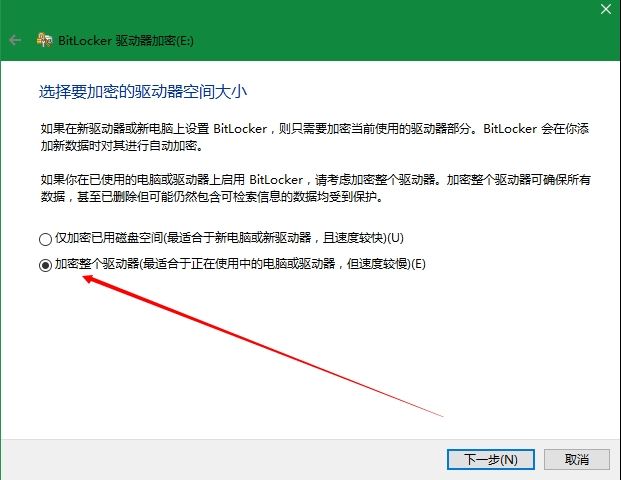
Task: Click the BitLocker key-and-lock icon
Action: [x=44, y=40]
